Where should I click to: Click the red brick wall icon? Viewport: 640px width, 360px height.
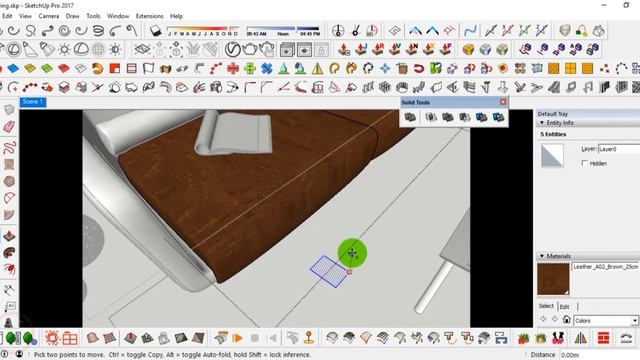pos(603,338)
